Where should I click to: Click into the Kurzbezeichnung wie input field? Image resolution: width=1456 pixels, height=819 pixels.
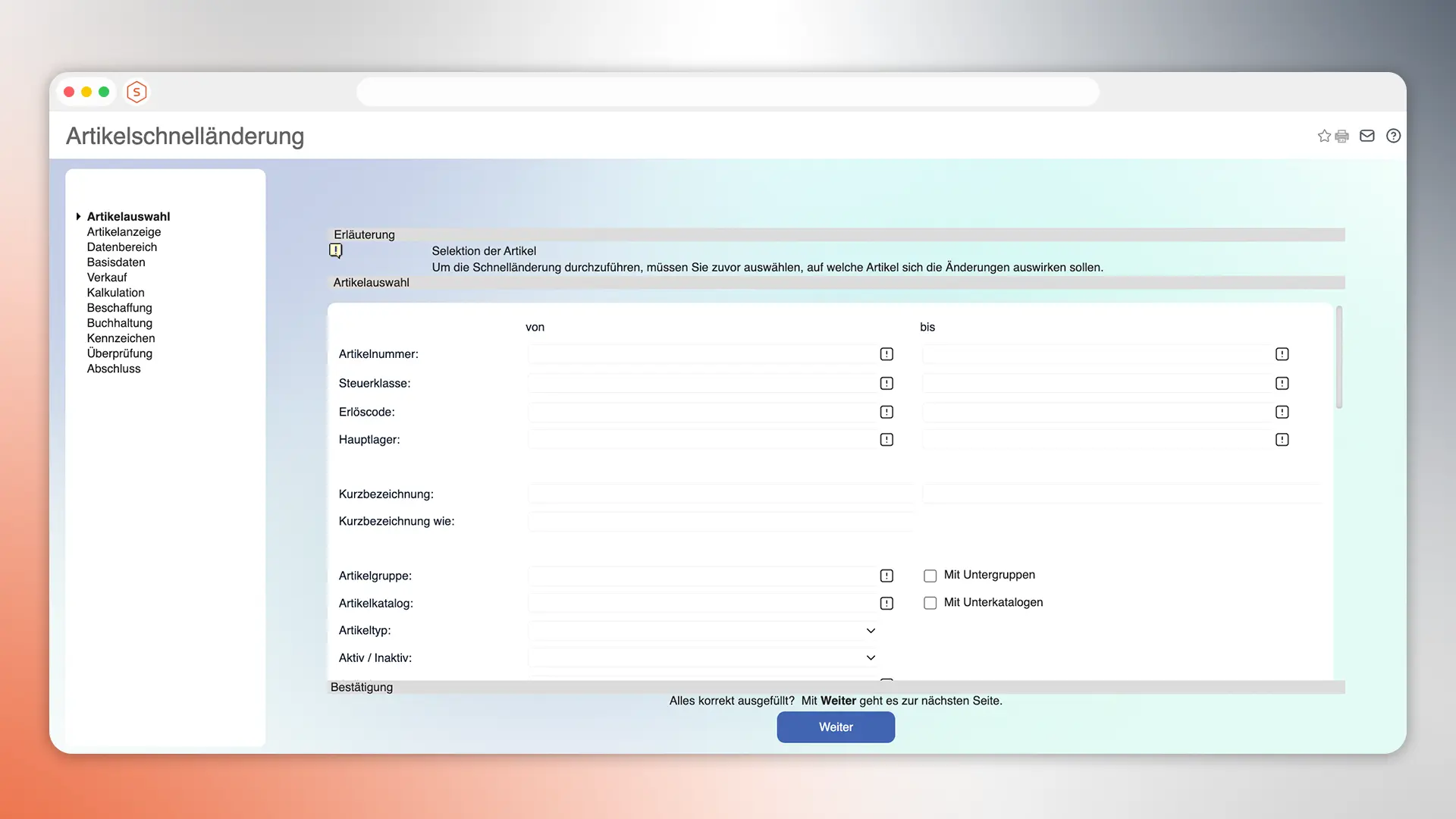pyautogui.click(x=720, y=522)
